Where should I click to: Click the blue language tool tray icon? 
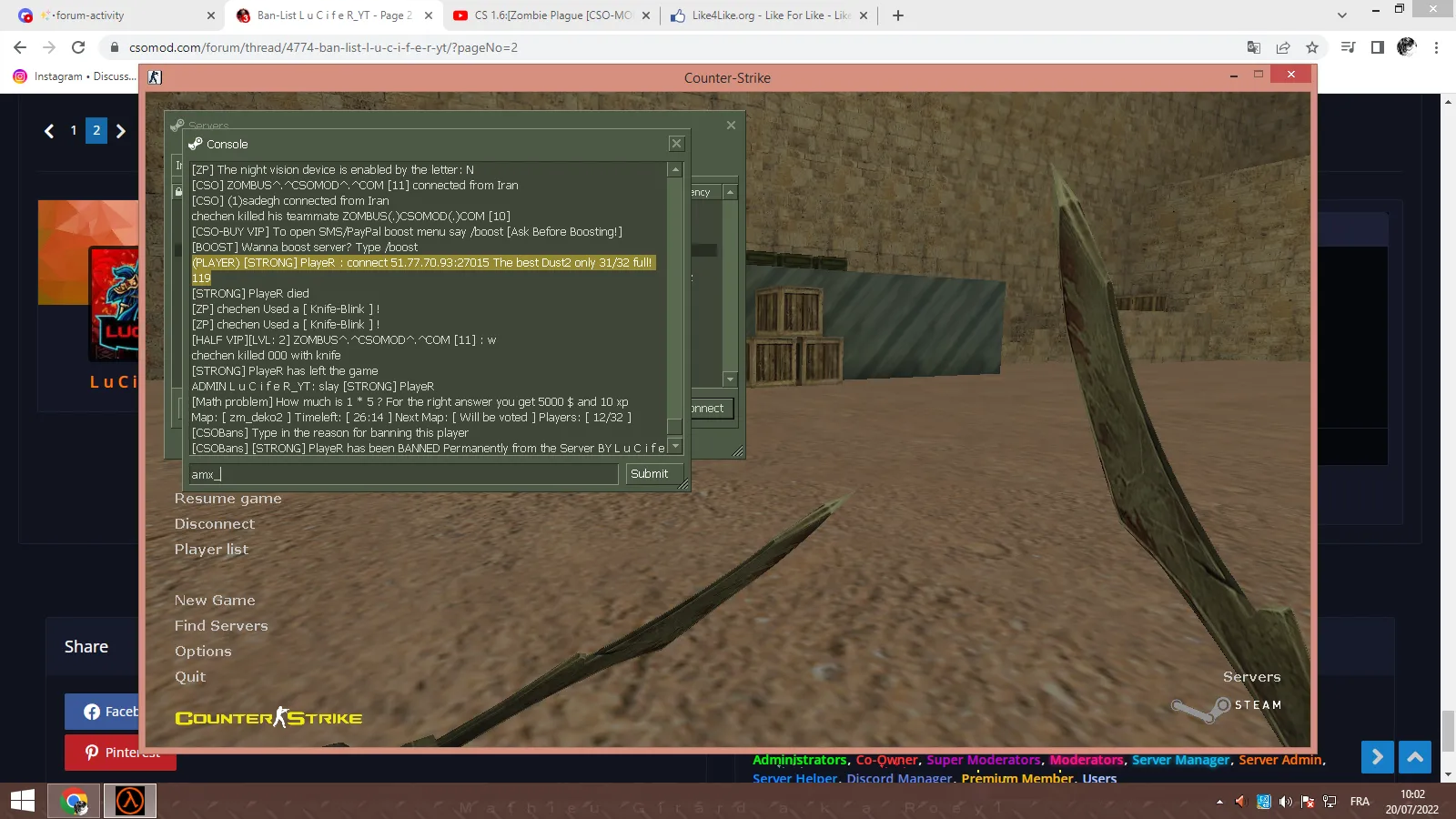[x=1263, y=802]
